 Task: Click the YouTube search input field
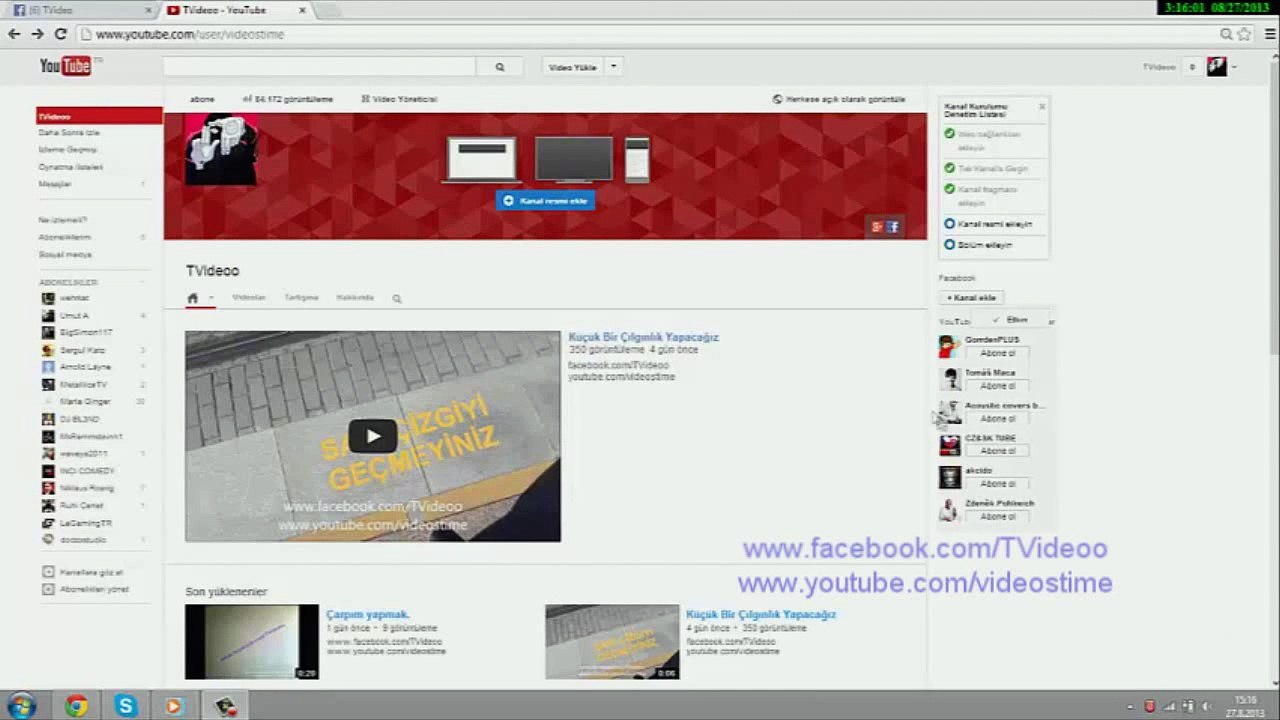[x=320, y=67]
